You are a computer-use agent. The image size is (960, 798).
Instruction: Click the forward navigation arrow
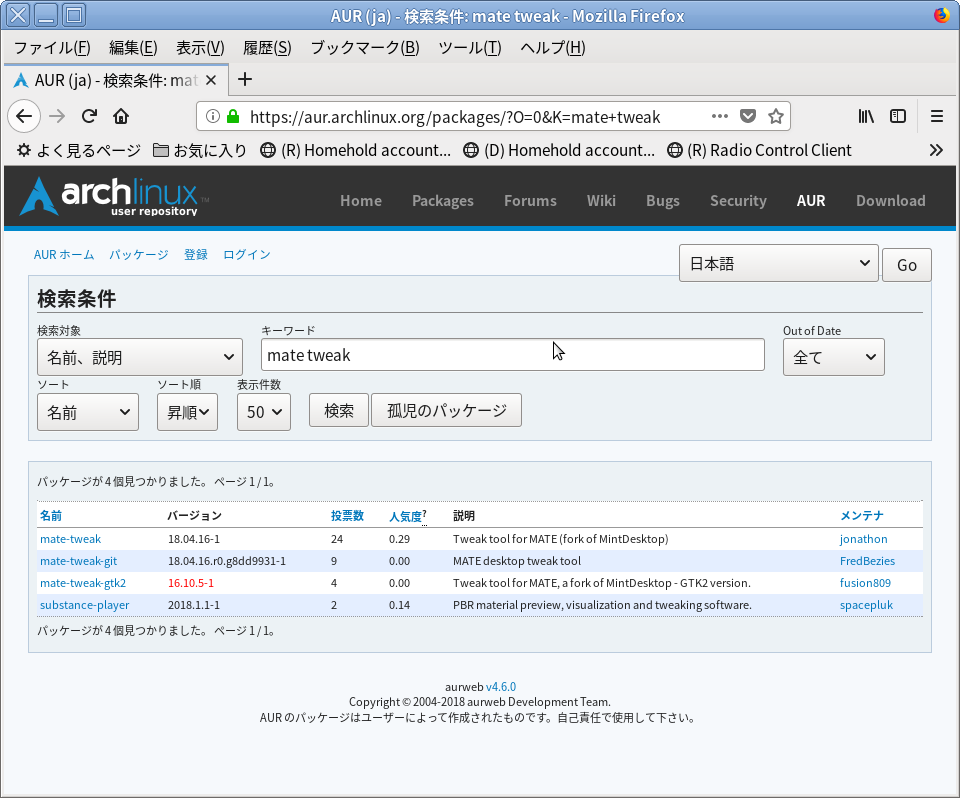pos(57,116)
